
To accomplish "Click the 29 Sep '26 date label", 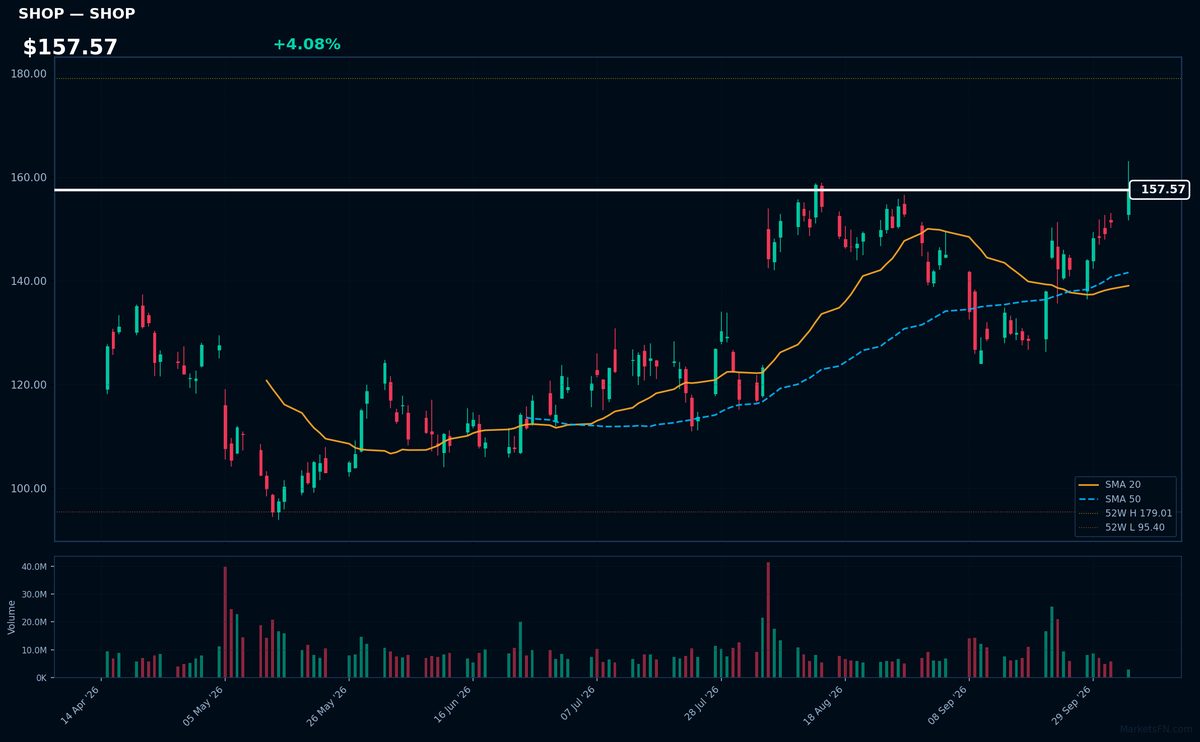I will tap(1074, 704).
